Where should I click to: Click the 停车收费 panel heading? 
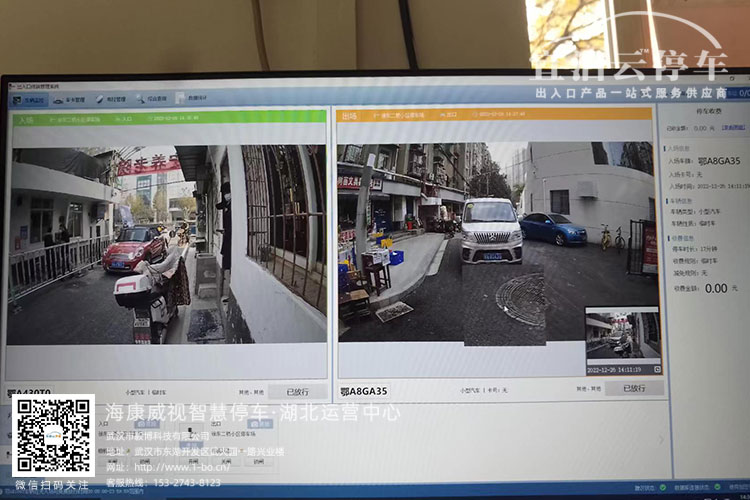(709, 111)
